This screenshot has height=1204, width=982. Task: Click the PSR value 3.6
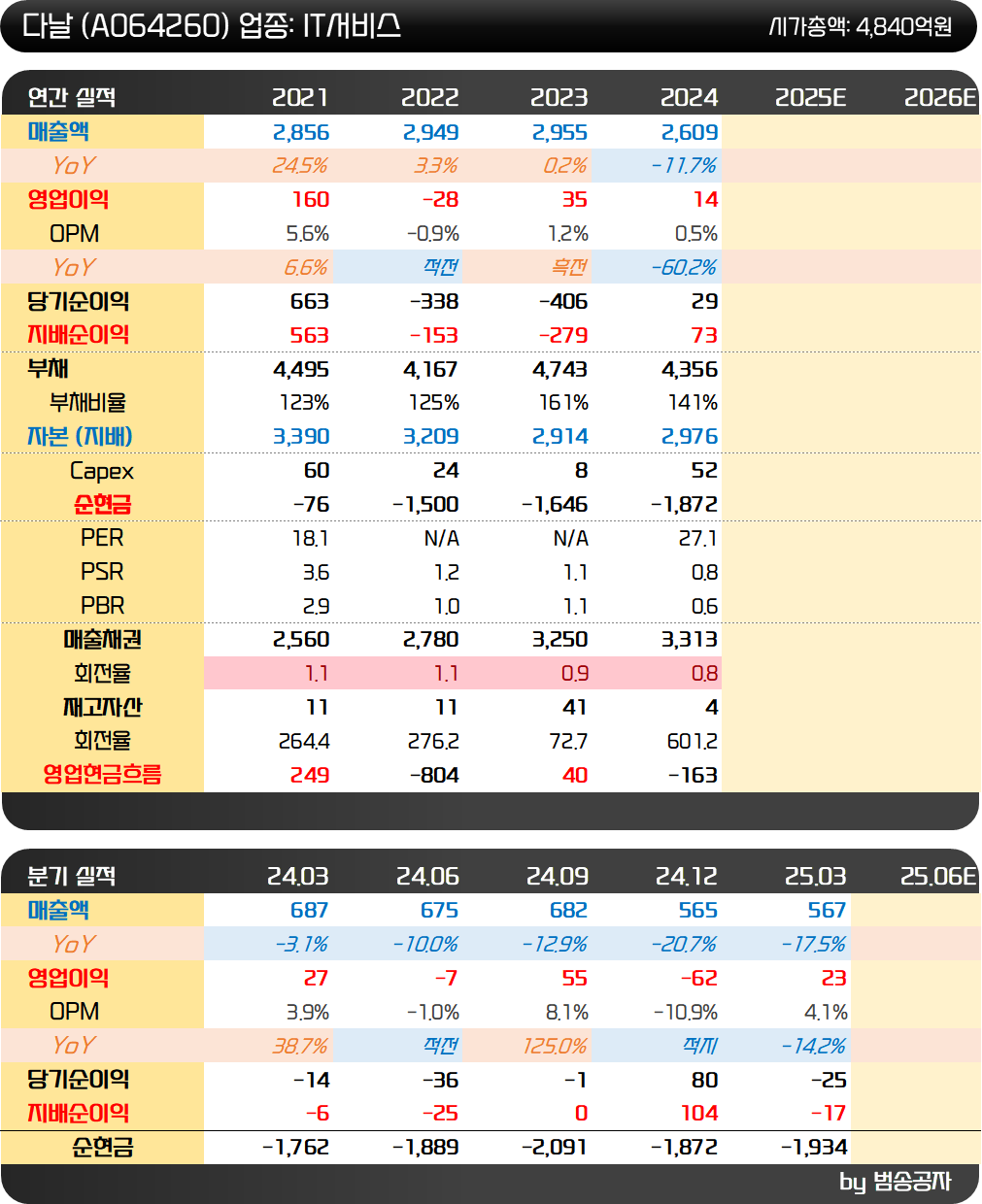(x=316, y=572)
